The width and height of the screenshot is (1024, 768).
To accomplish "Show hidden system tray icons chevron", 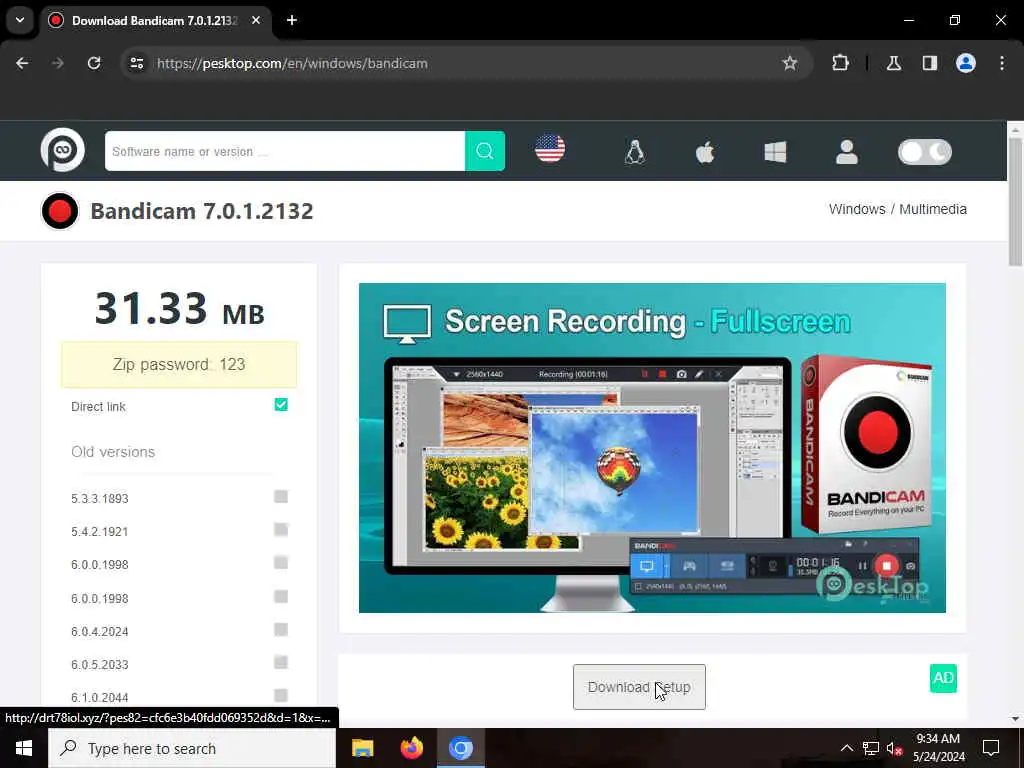I will (846, 748).
